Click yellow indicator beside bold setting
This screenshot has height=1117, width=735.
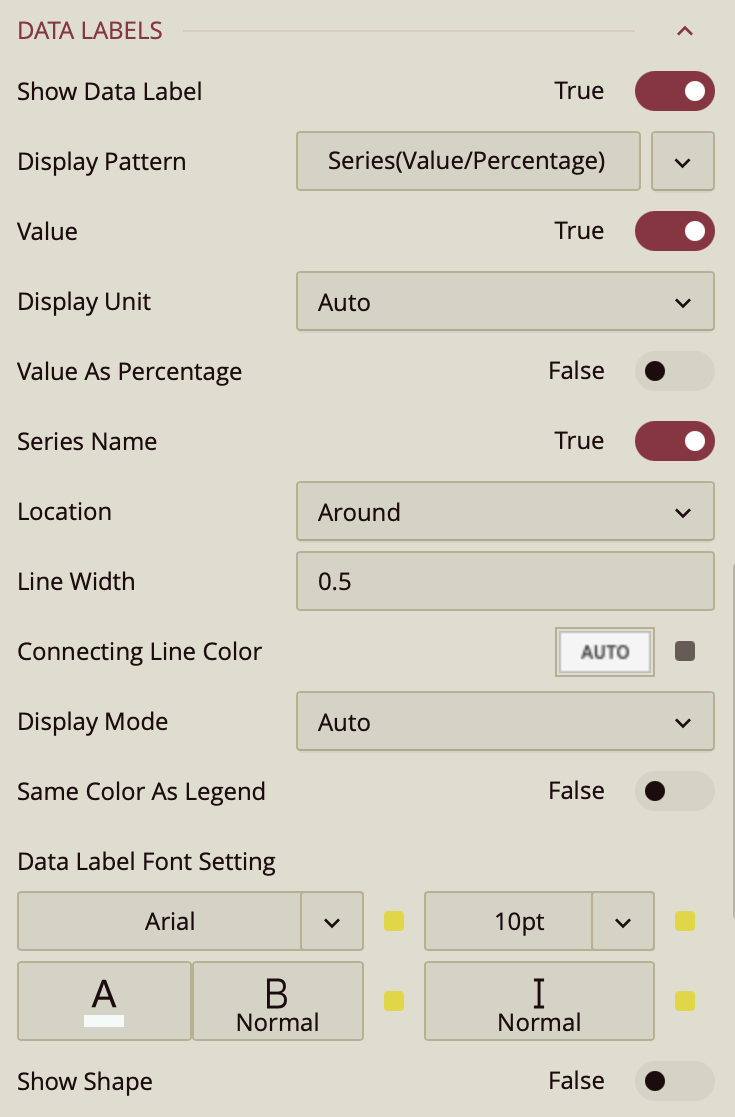point(394,1001)
